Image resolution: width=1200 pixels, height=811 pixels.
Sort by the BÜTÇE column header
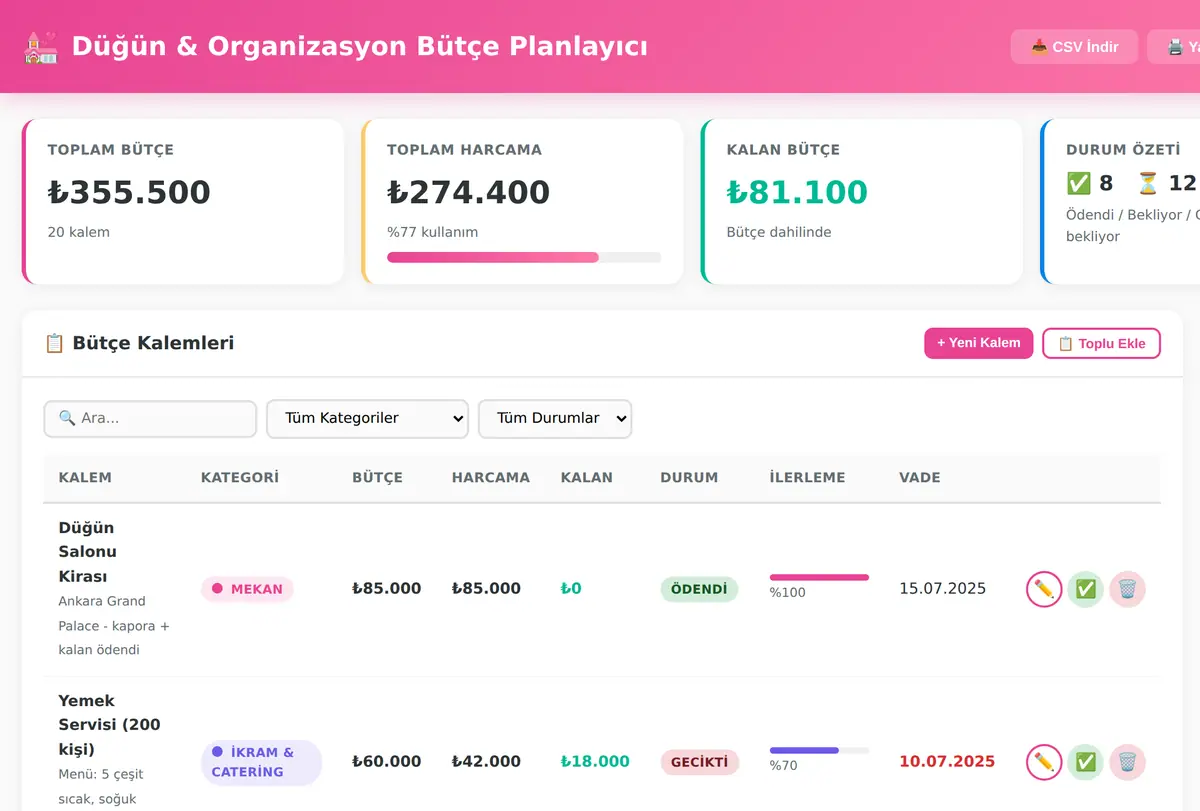(377, 478)
